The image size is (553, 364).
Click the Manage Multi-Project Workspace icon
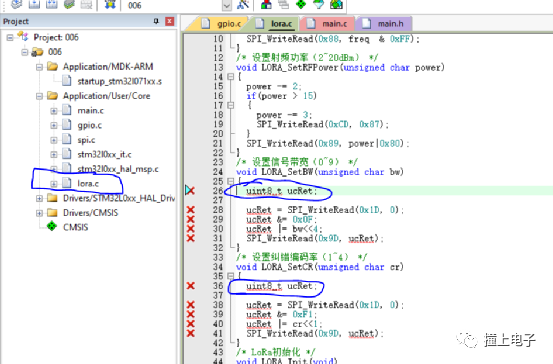point(283,4)
